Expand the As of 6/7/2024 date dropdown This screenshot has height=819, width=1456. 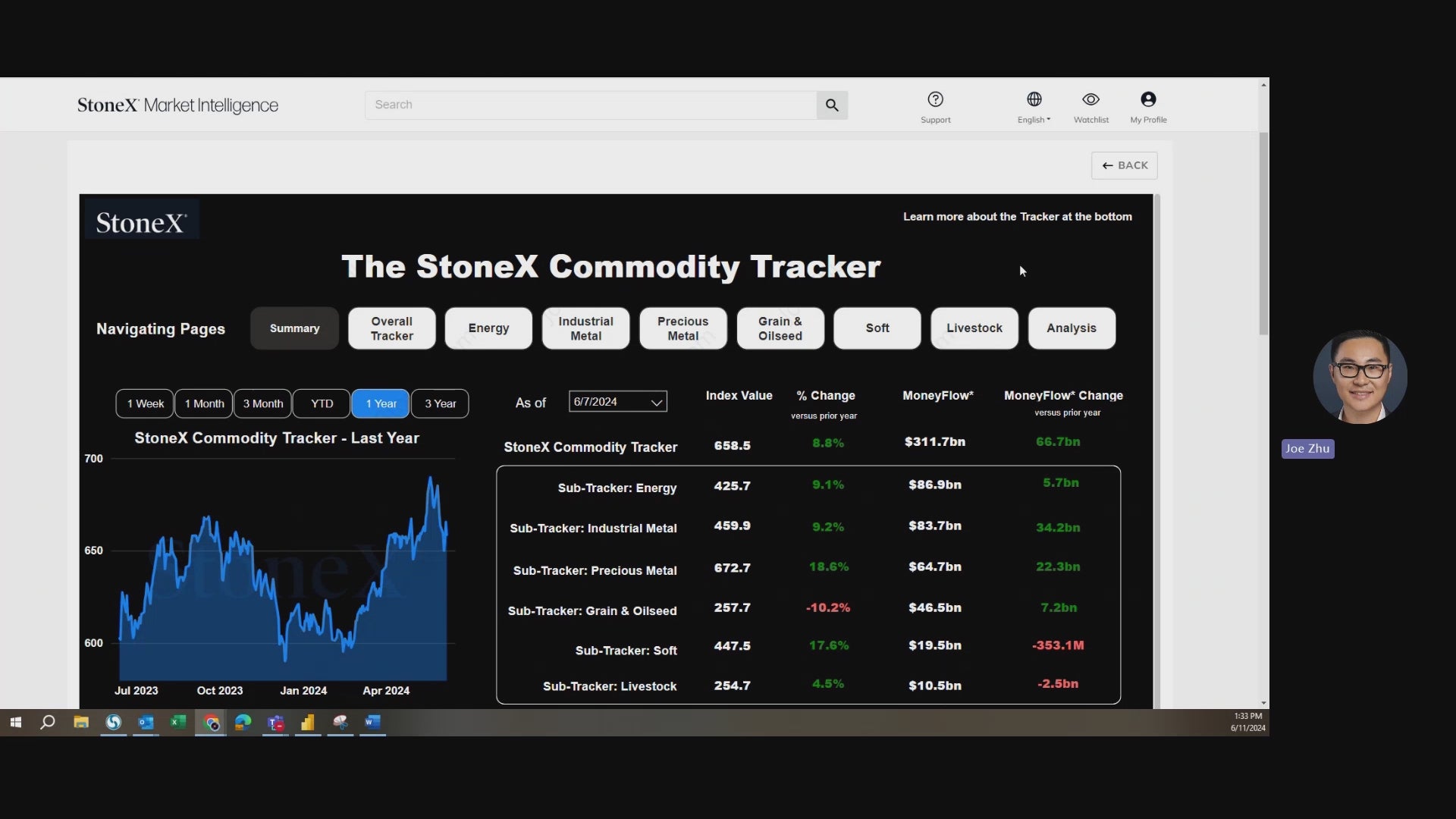click(618, 402)
